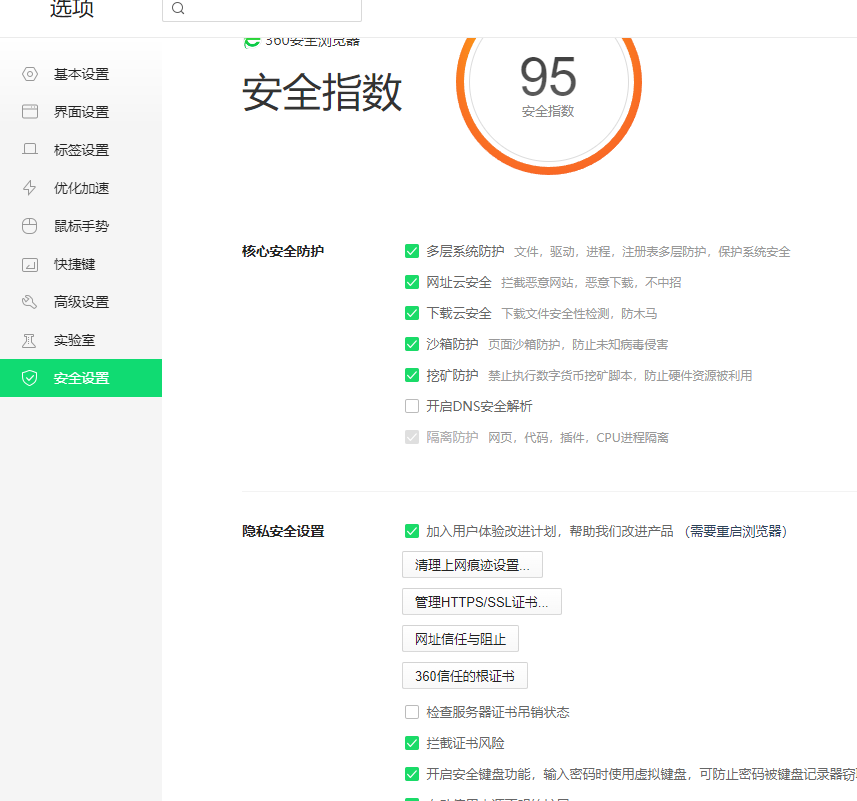This screenshot has height=801, width=857.
Task: Click 清理上网痕迹设置... button
Action: 472,564
